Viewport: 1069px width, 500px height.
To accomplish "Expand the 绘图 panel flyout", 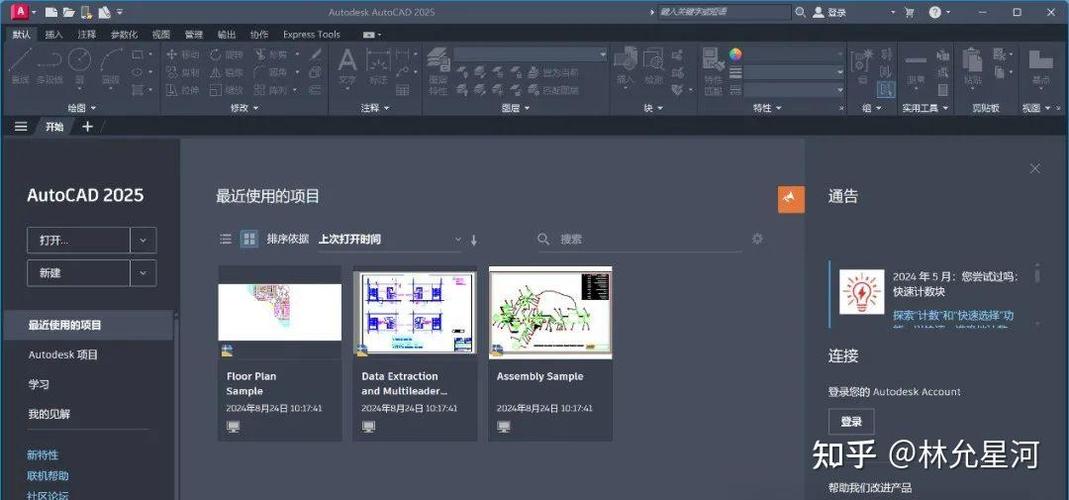I will [x=82, y=108].
